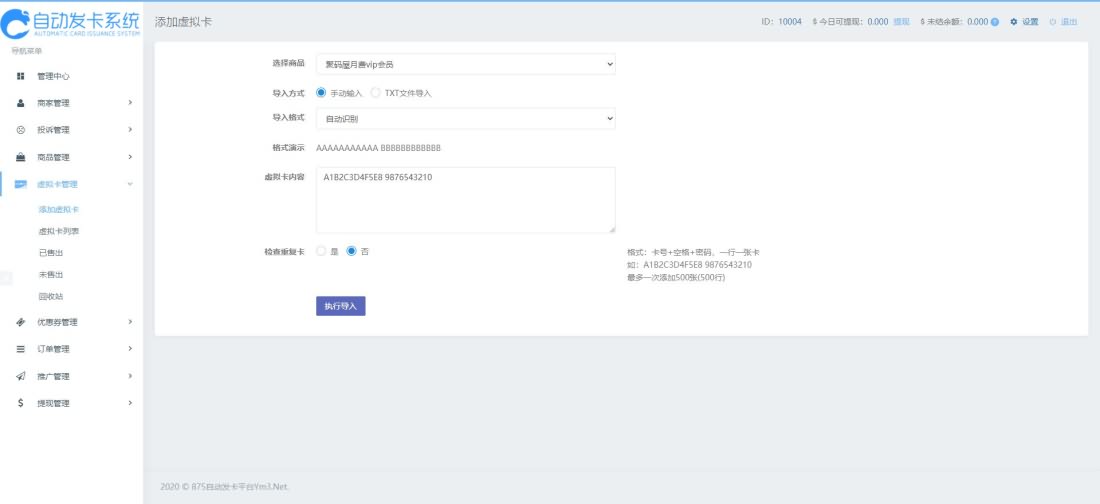
Task: Click the 提现 link in header
Action: pos(901,22)
